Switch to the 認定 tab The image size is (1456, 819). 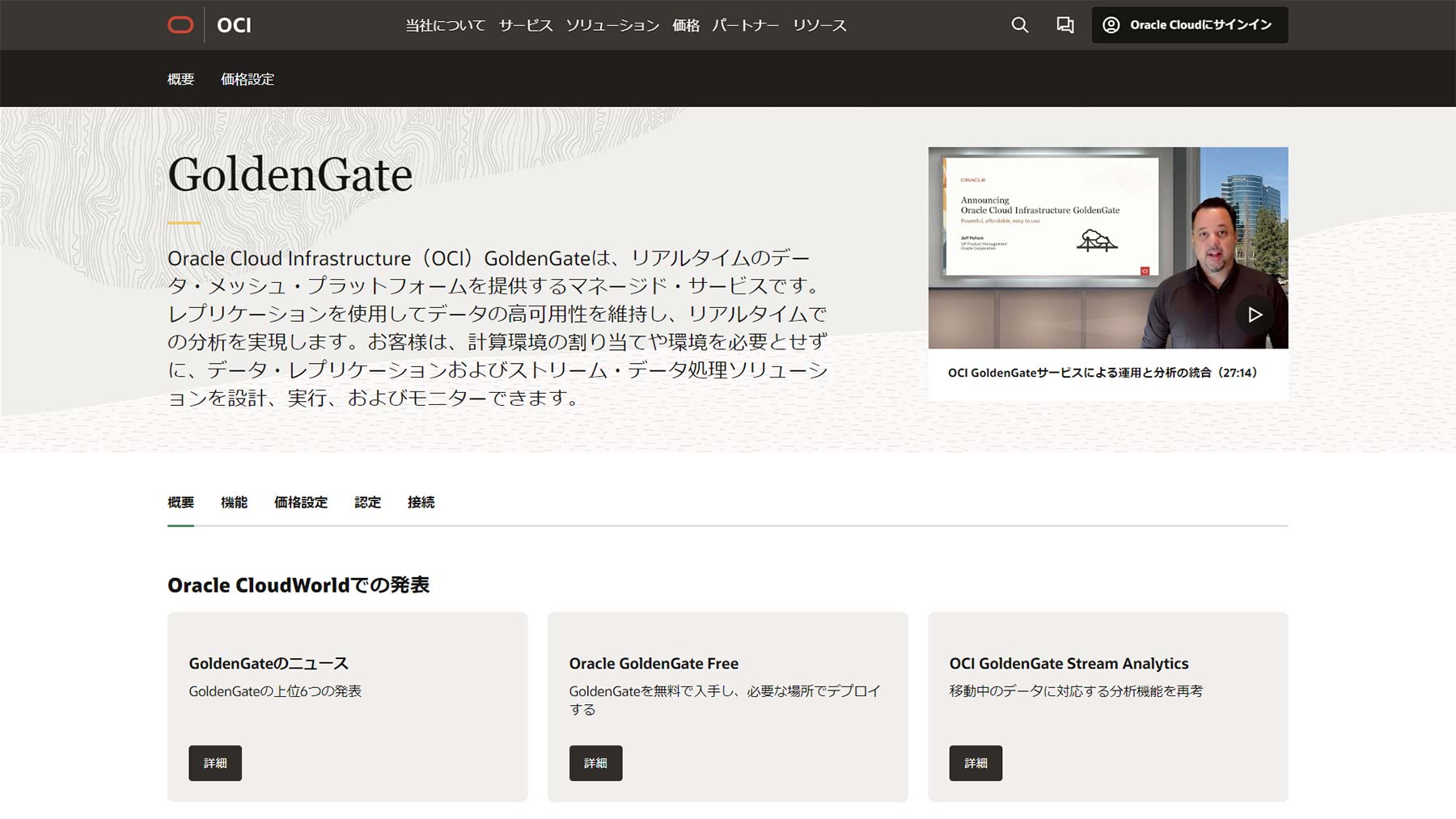[x=367, y=502]
